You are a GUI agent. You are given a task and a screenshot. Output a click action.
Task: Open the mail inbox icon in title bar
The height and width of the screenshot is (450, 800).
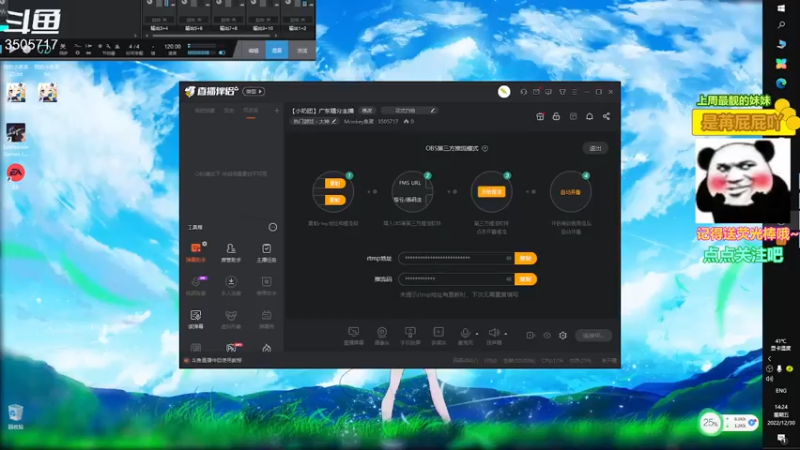click(x=536, y=92)
